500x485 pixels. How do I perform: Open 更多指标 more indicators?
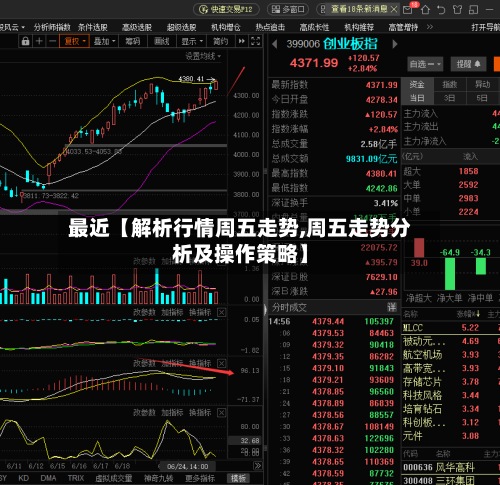200,478
